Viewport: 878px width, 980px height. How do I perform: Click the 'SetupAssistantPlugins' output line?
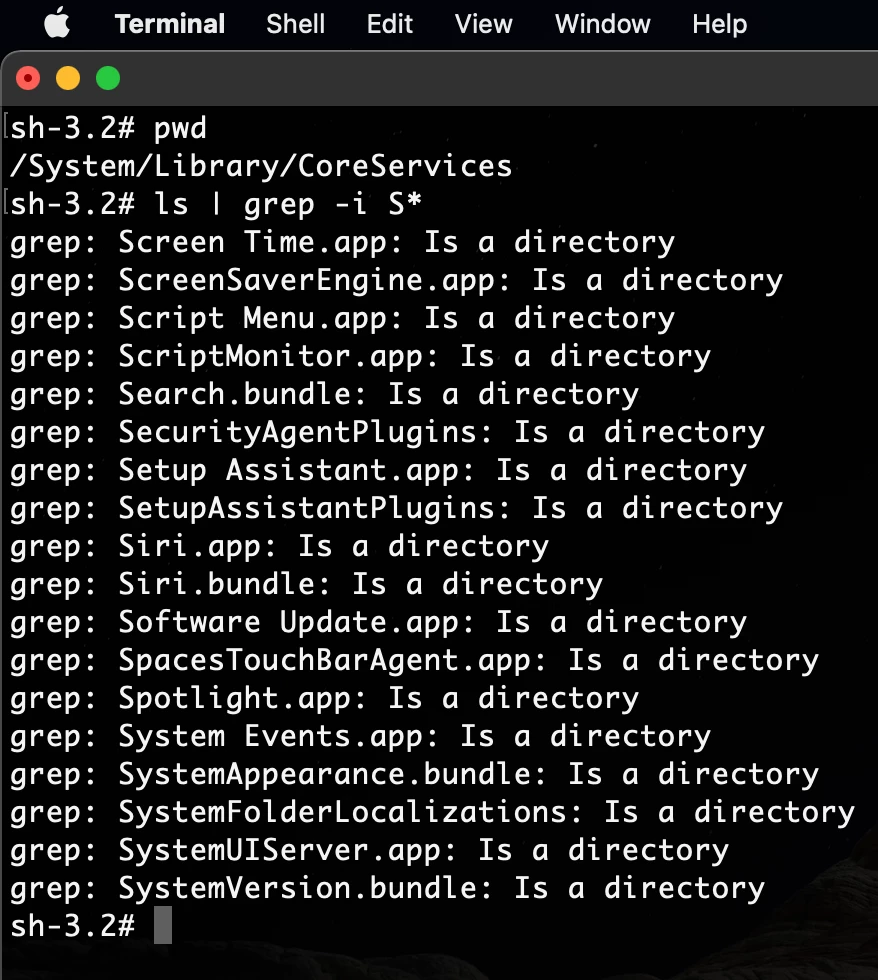397,509
